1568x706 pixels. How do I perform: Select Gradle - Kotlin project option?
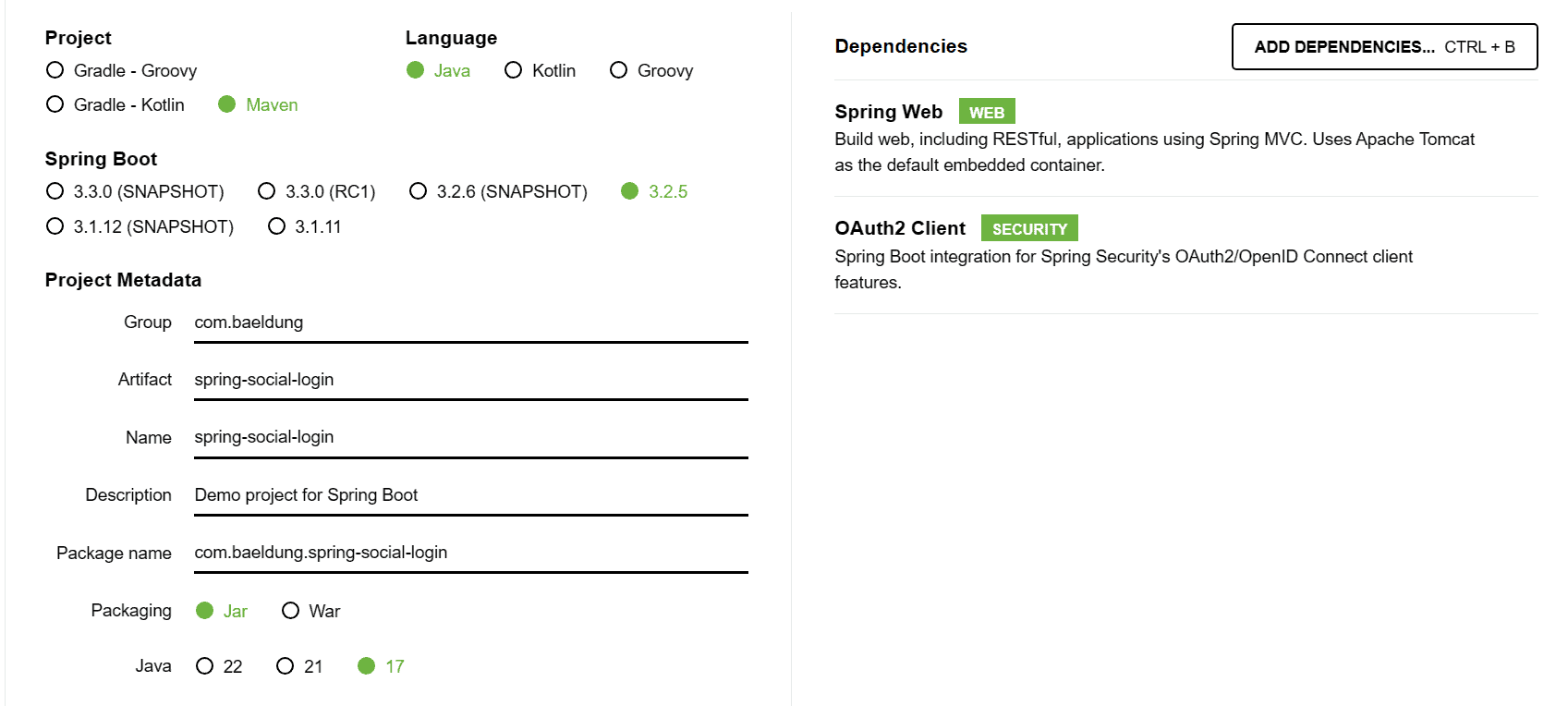(x=55, y=104)
